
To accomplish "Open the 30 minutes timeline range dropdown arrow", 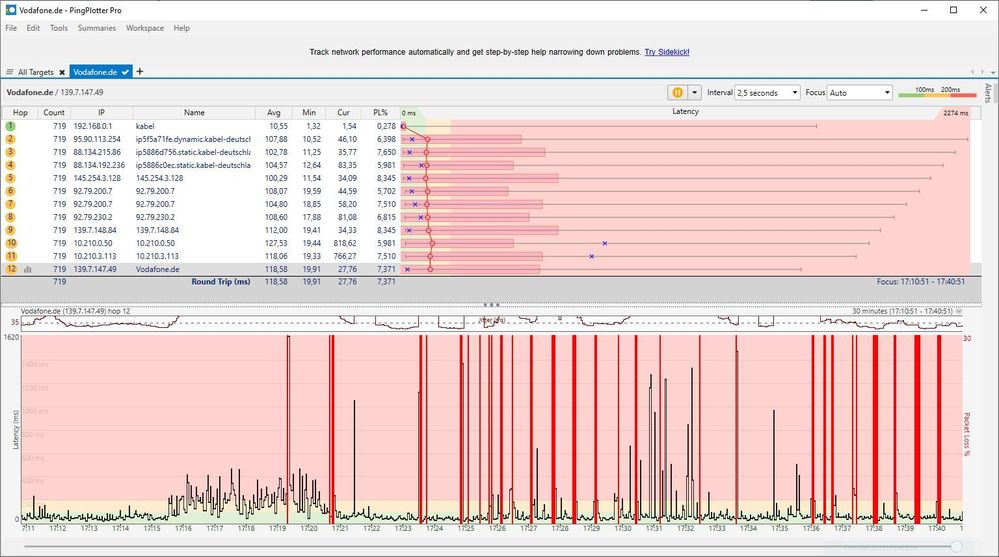I will coord(958,312).
